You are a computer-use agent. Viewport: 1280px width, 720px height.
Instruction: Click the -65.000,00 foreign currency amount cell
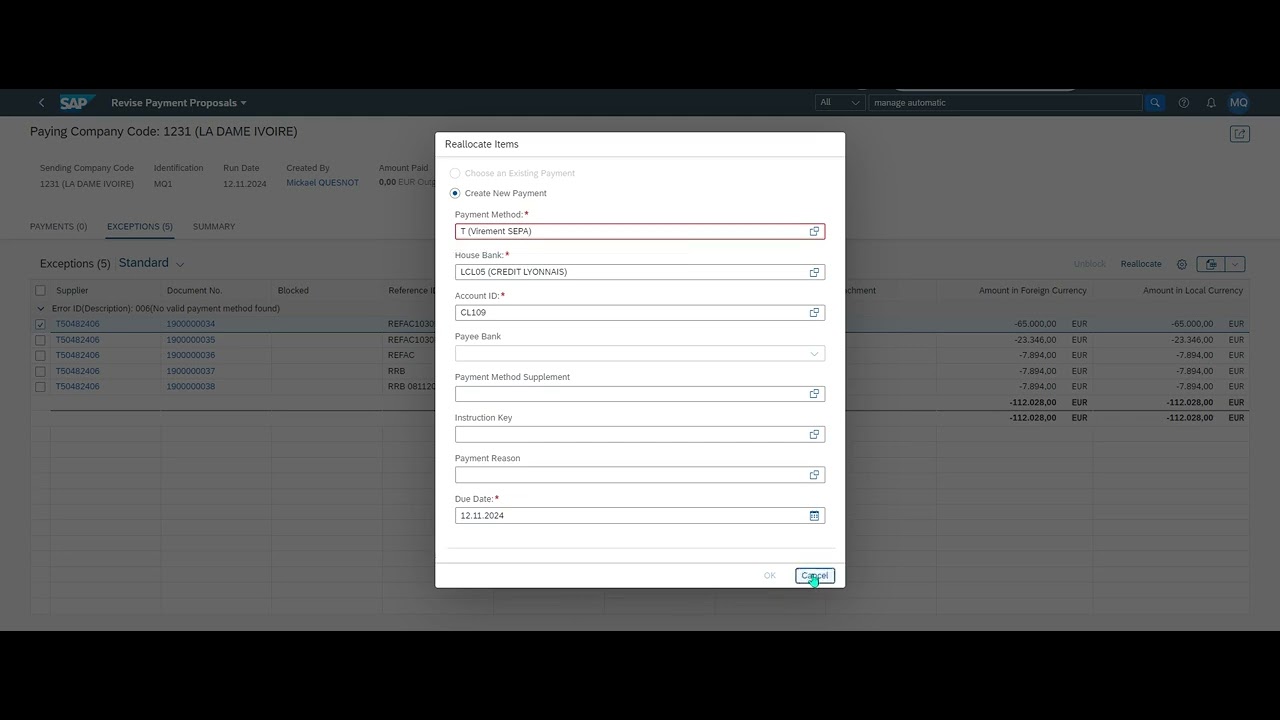coord(1035,324)
